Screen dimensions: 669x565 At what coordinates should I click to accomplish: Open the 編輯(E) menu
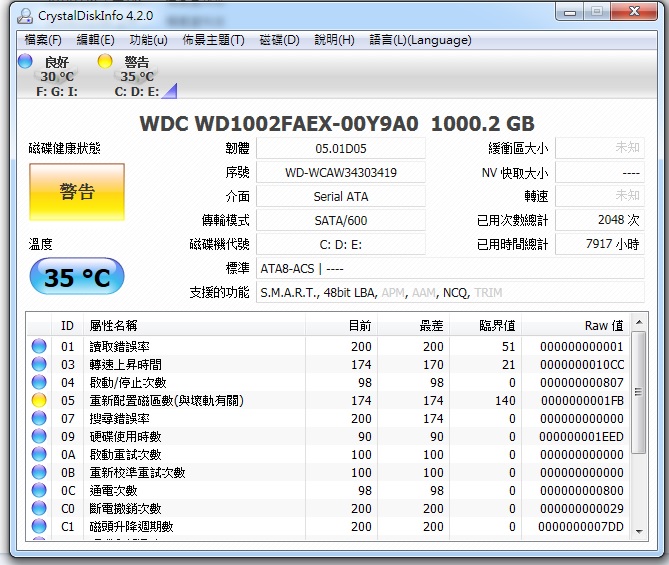point(95,40)
